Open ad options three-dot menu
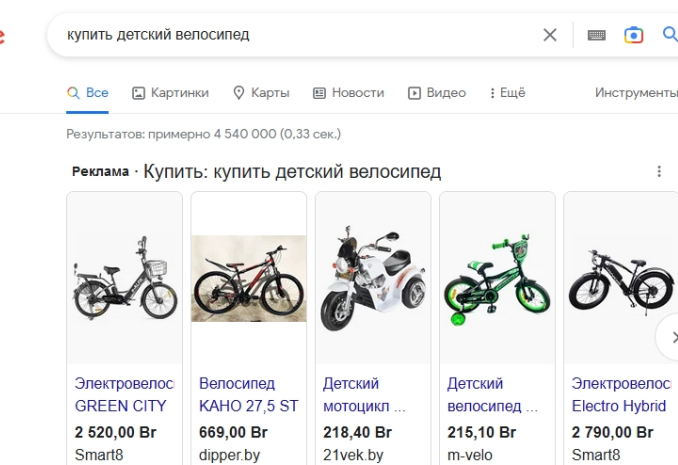 (x=659, y=172)
